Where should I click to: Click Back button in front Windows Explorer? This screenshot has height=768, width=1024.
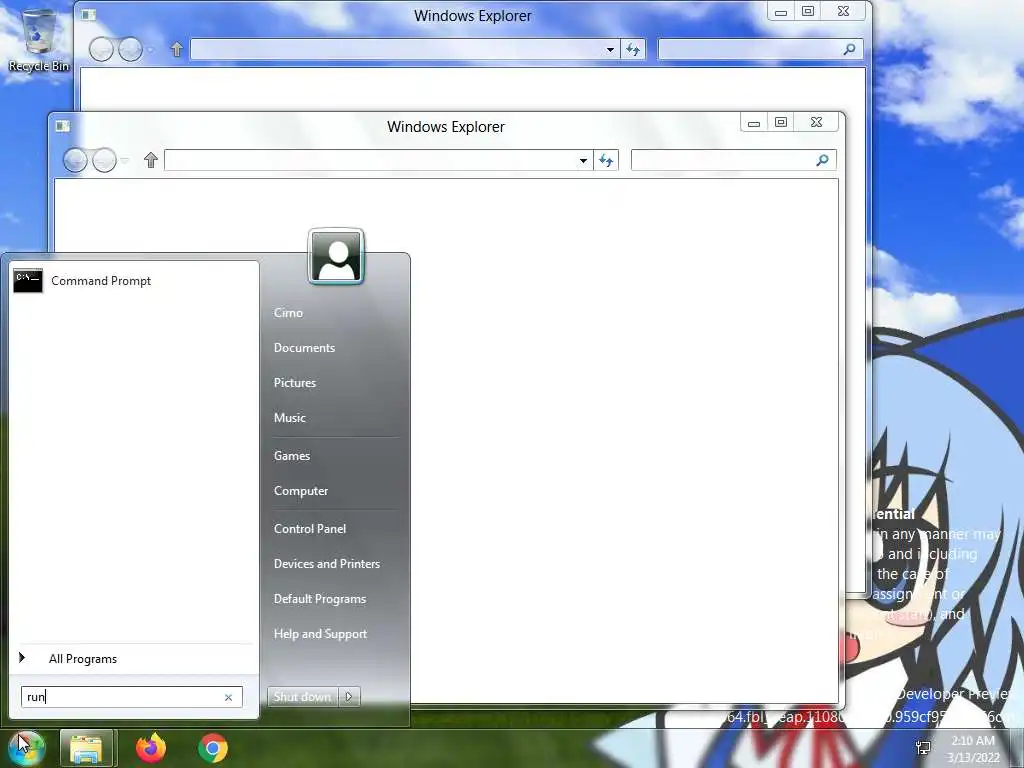[x=75, y=160]
